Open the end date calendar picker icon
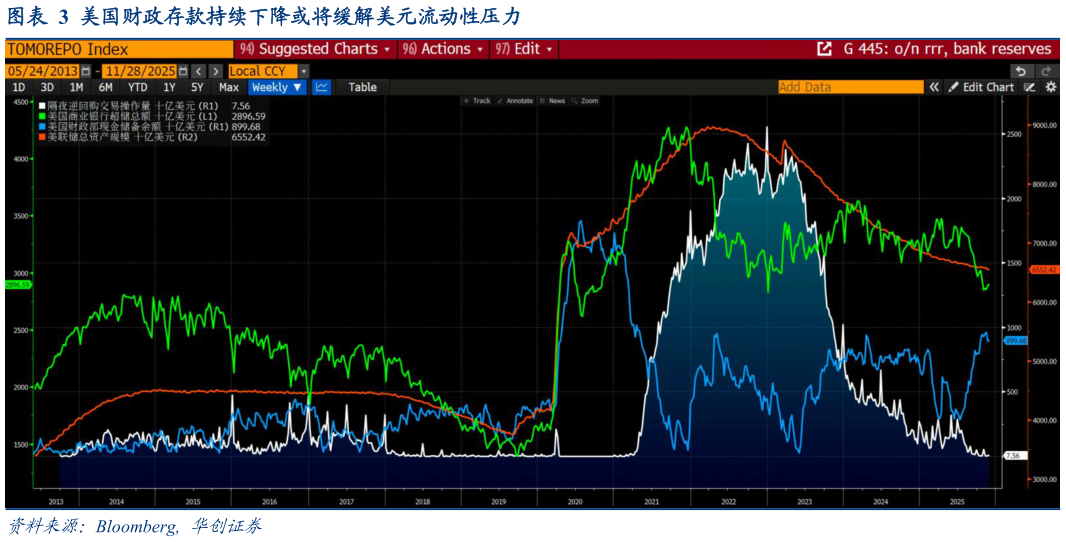The width and height of the screenshot is (1066, 542). pyautogui.click(x=183, y=71)
